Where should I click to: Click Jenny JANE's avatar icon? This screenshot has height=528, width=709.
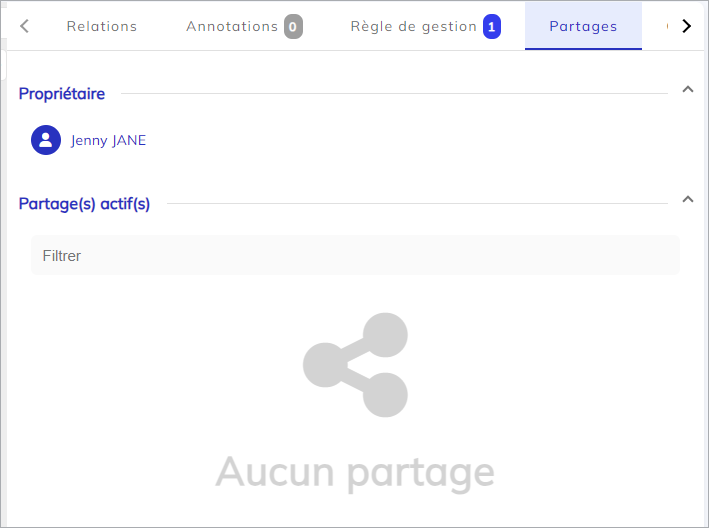[x=46, y=140]
